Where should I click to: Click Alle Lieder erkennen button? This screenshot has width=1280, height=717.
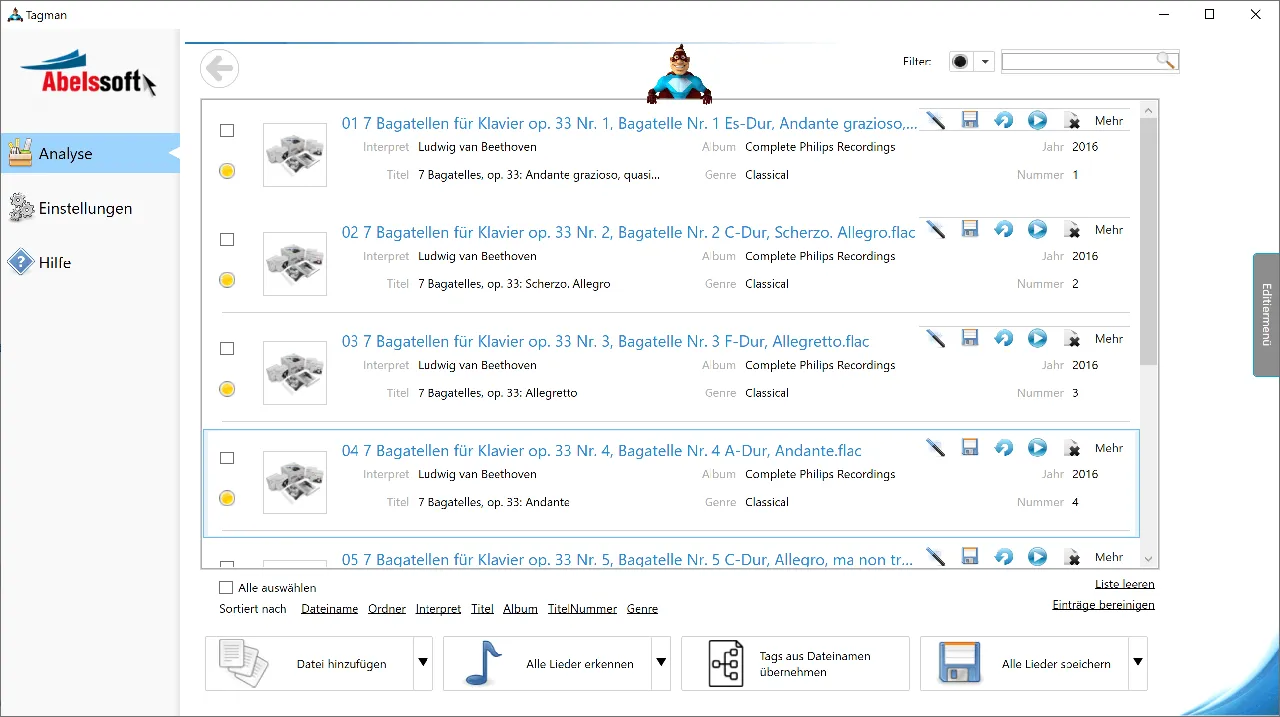(547, 663)
